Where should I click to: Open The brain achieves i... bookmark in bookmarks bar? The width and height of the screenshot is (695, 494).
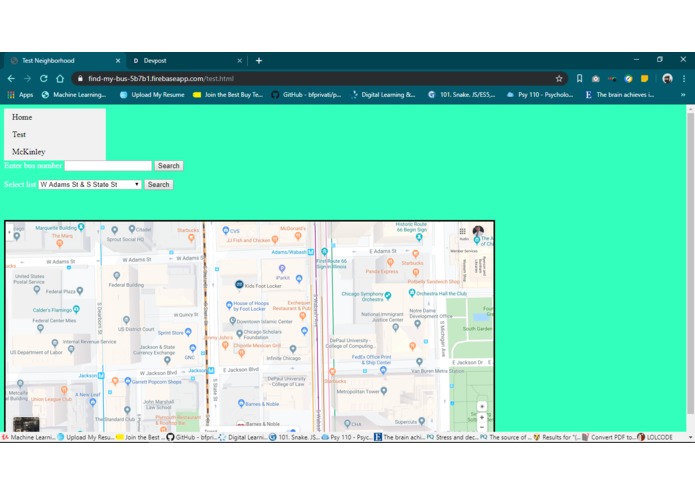(x=620, y=94)
